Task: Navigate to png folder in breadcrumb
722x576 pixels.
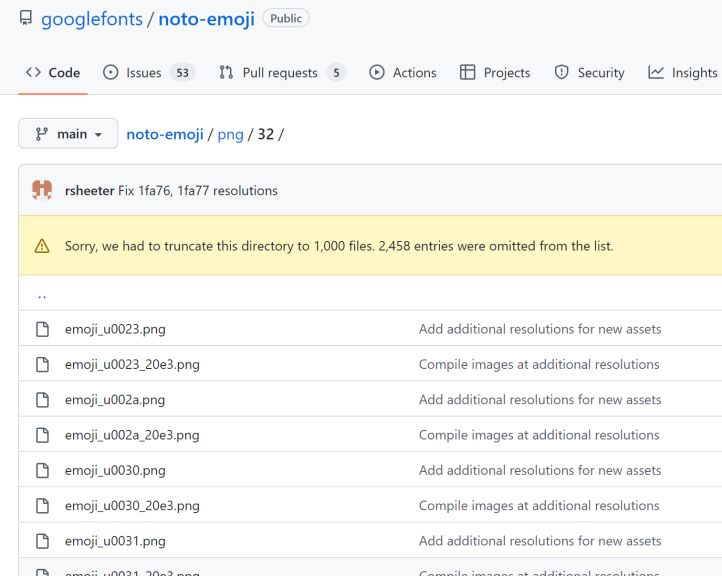Action: coord(230,134)
